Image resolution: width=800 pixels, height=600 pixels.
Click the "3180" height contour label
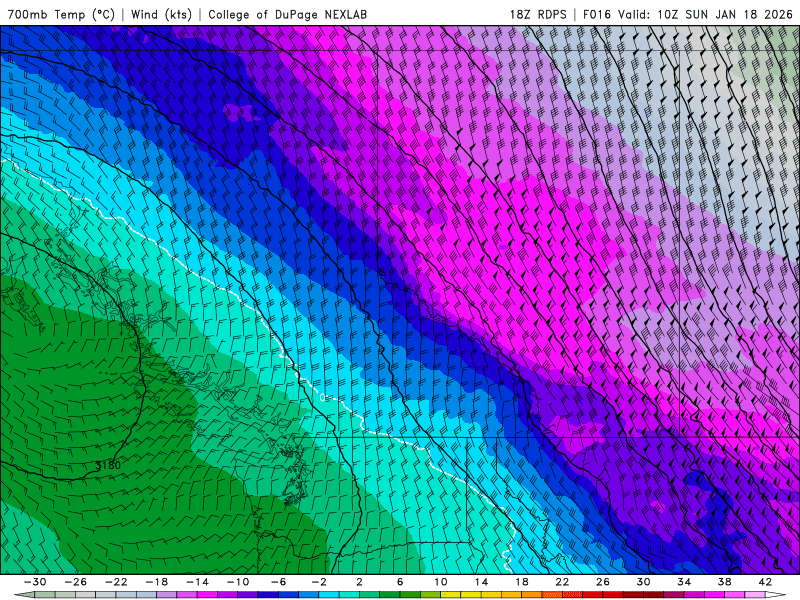pyautogui.click(x=108, y=465)
